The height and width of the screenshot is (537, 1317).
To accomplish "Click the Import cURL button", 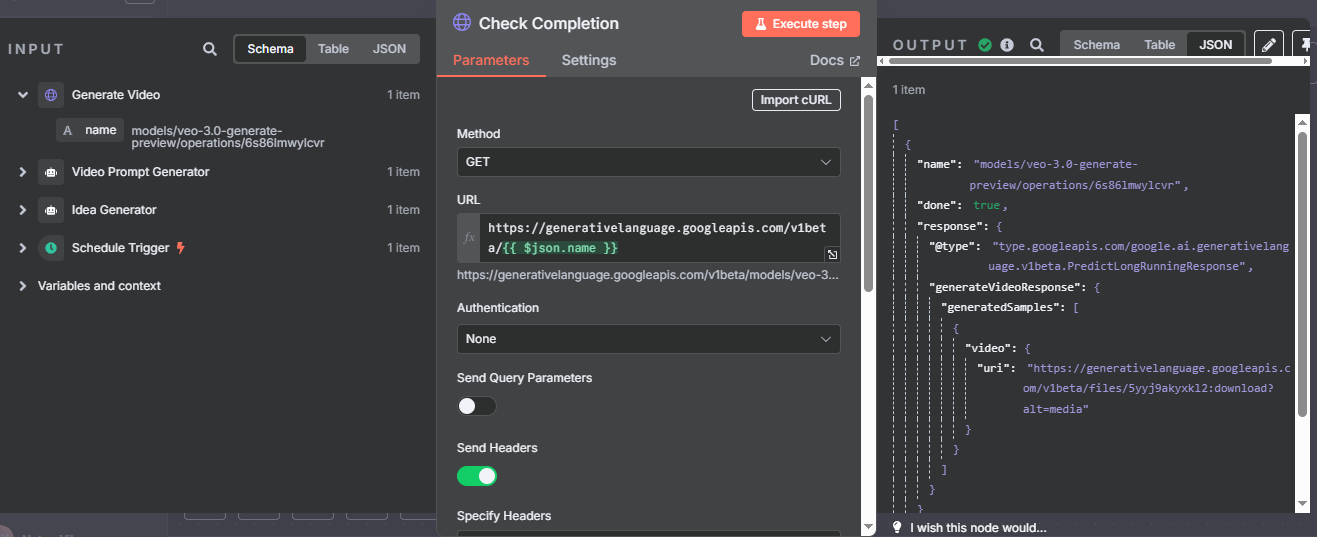I will [796, 100].
